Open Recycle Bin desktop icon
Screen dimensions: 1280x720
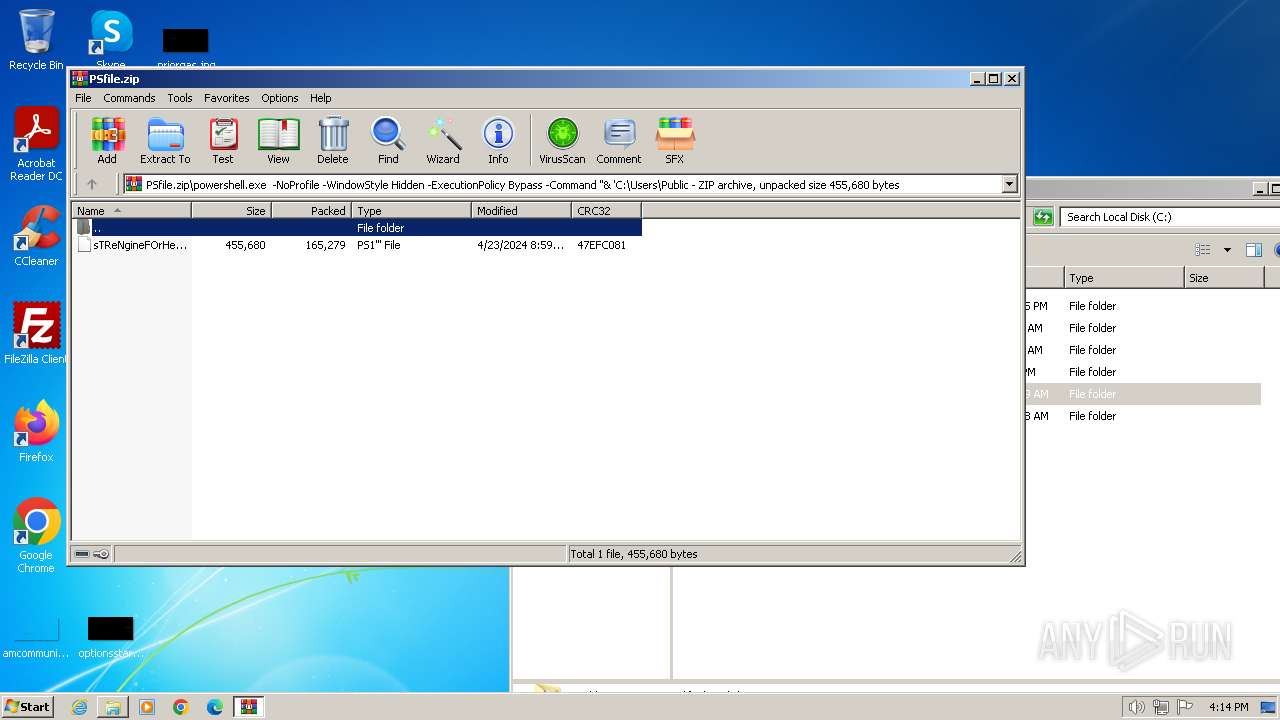tap(36, 40)
